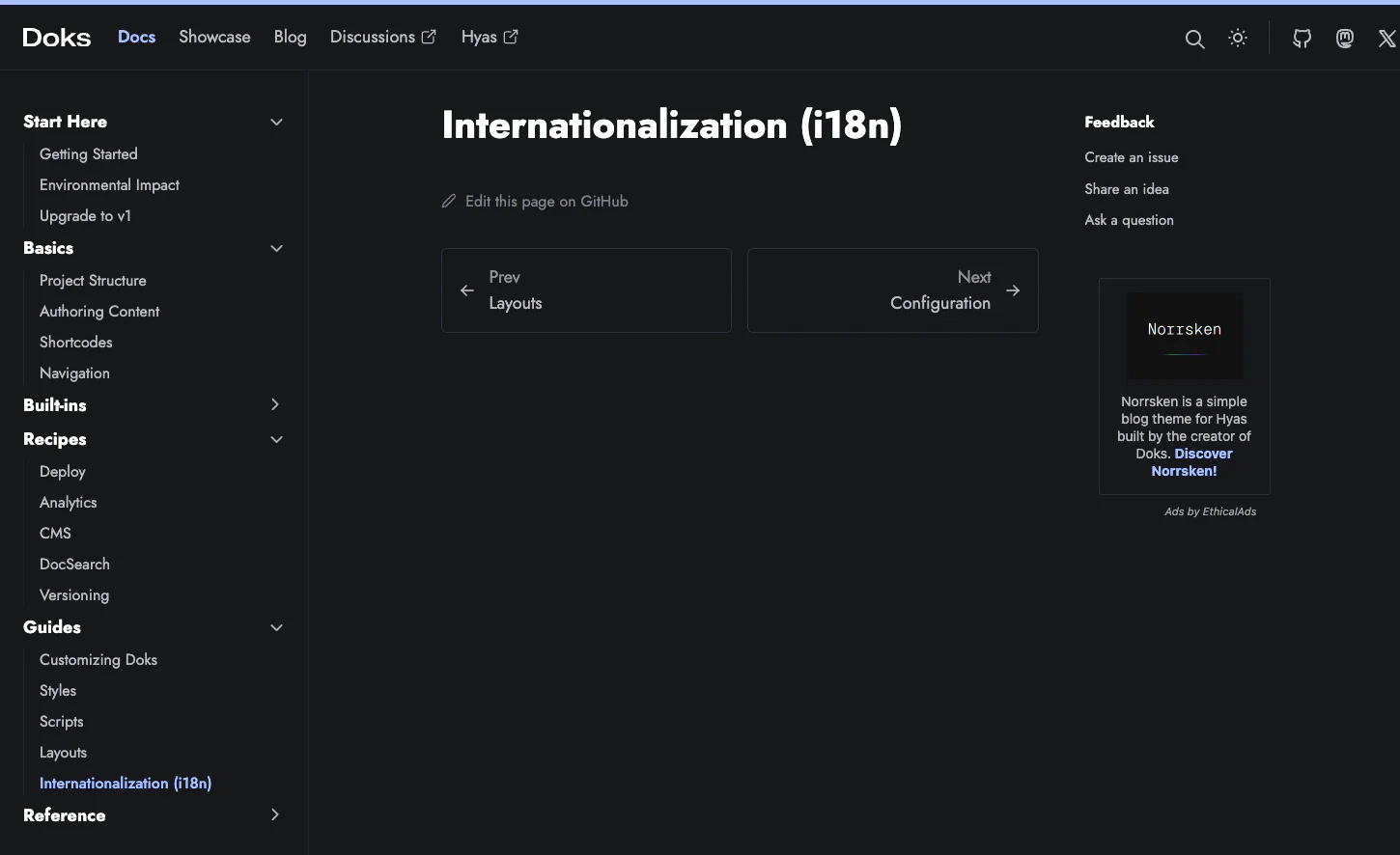The height and width of the screenshot is (855, 1400).
Task: Expand the Reference section chevron
Action: (275, 814)
